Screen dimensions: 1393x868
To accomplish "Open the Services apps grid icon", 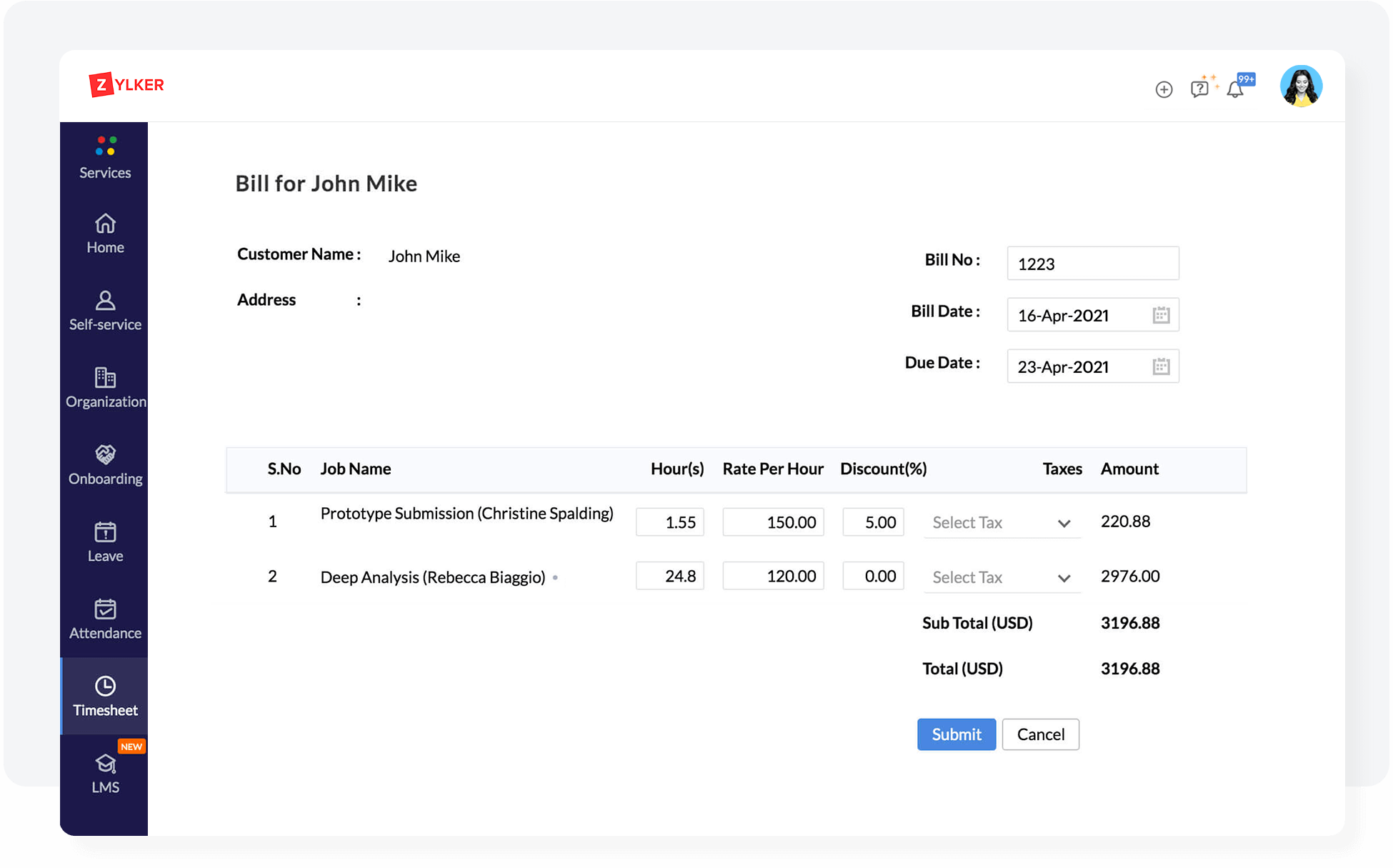I will [106, 146].
